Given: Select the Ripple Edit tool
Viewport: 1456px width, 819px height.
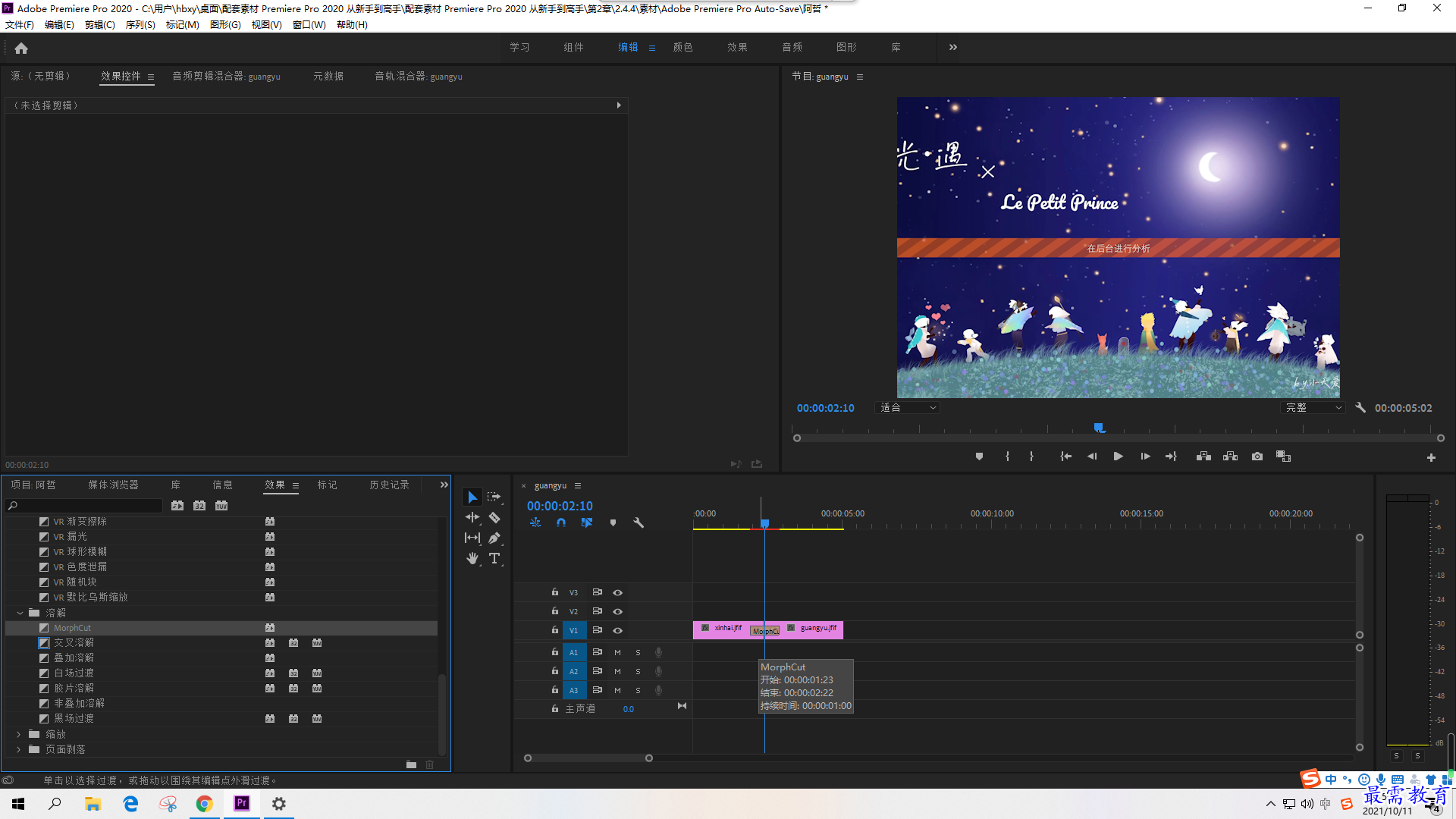Looking at the screenshot, I should click(x=472, y=517).
